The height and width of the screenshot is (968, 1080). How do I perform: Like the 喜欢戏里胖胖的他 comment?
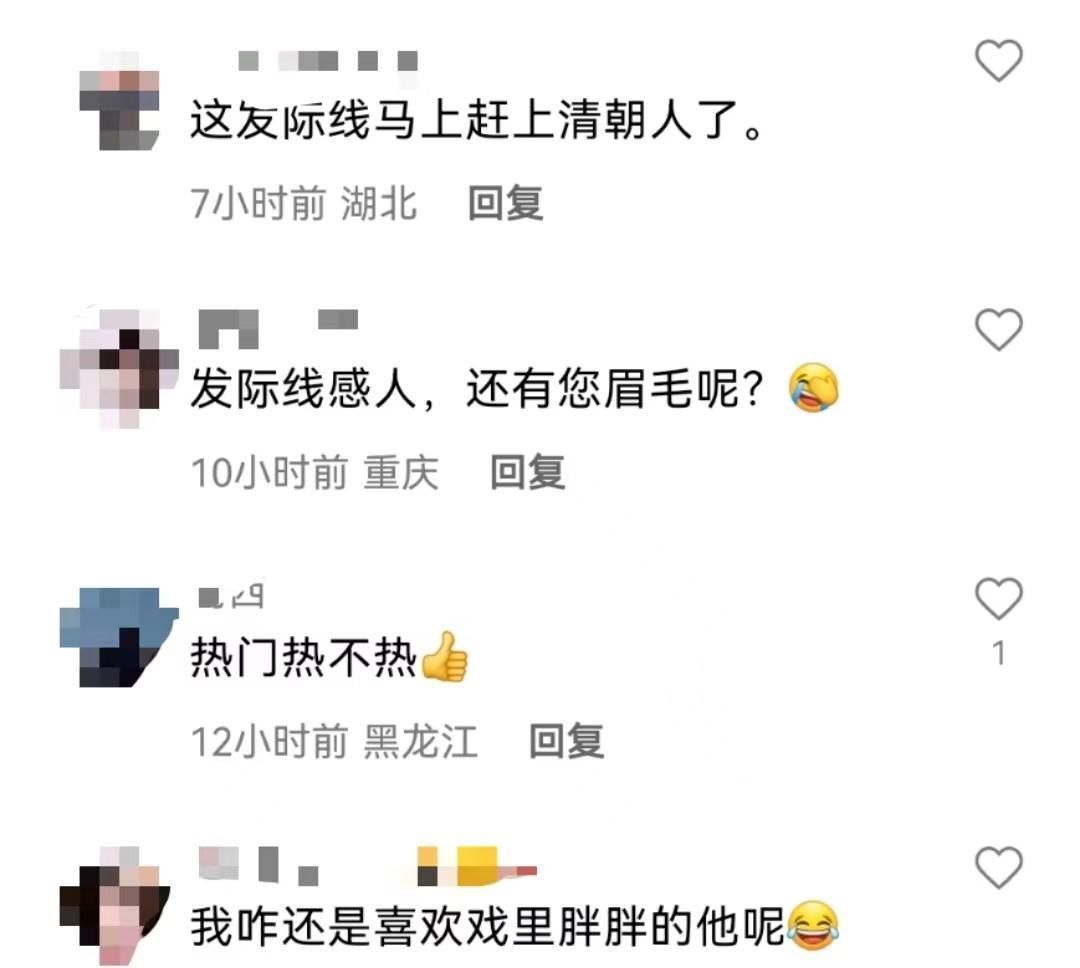click(999, 867)
